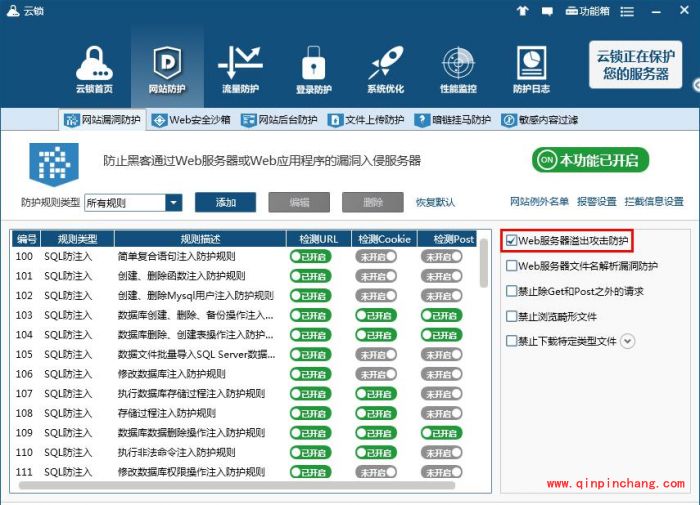The height and width of the screenshot is (505, 700).
Task: Check 禁止浏览畸形文件 option
Action: [x=512, y=317]
